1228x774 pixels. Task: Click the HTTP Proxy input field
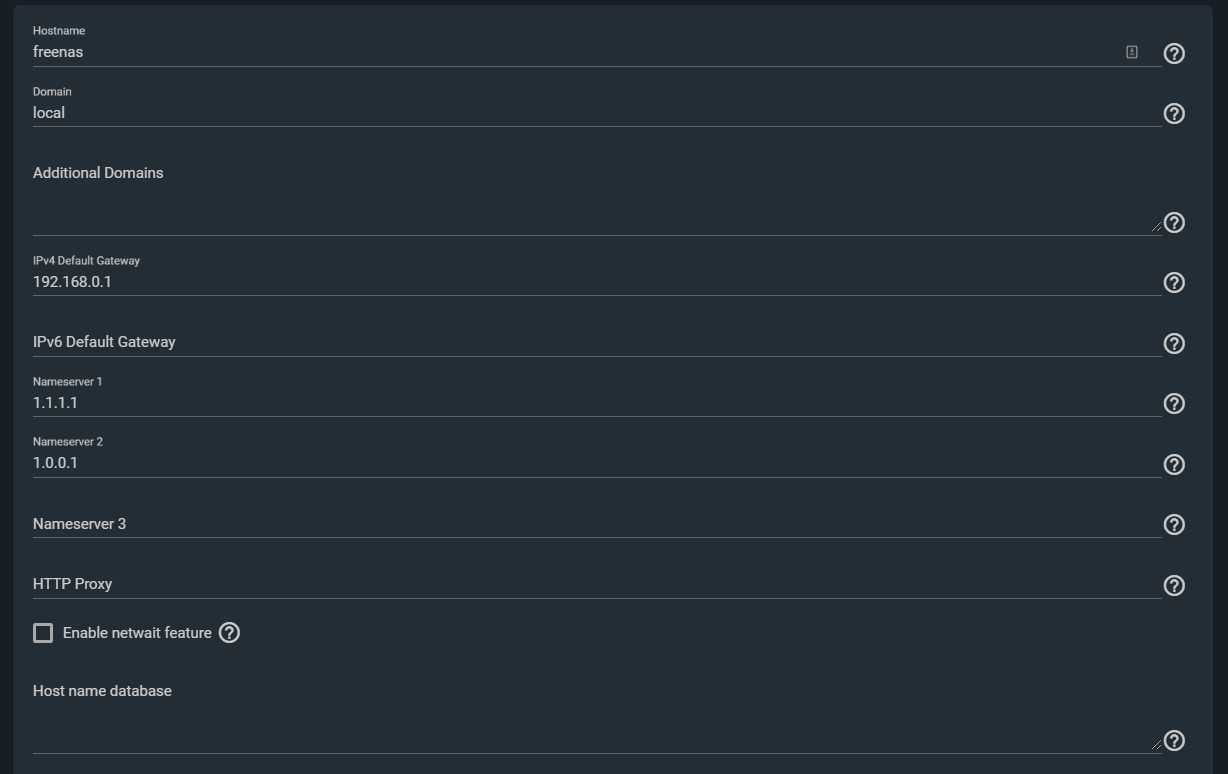coord(597,584)
